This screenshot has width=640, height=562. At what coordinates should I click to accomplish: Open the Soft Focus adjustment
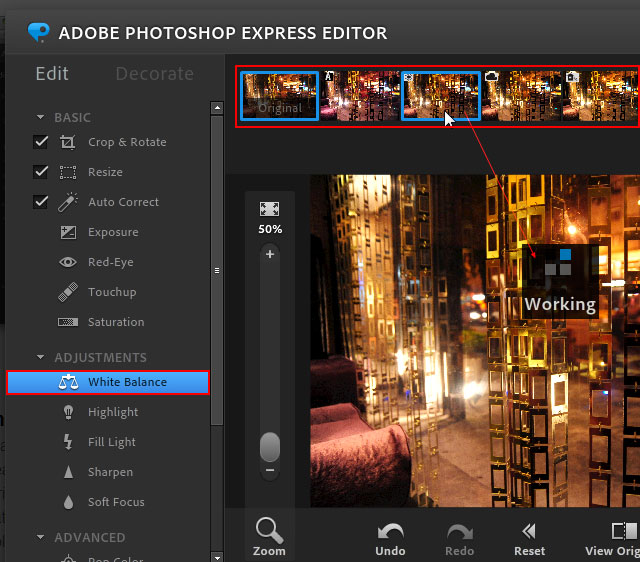116,502
